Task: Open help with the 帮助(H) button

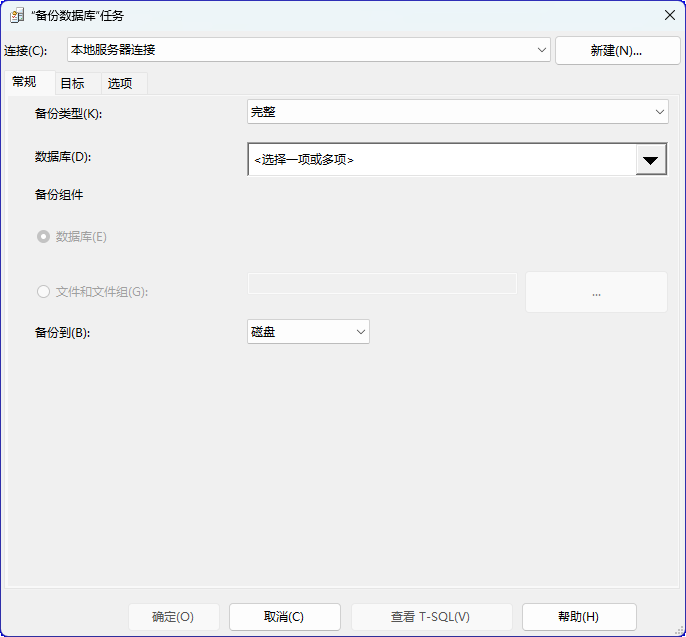Action: pyautogui.click(x=579, y=617)
